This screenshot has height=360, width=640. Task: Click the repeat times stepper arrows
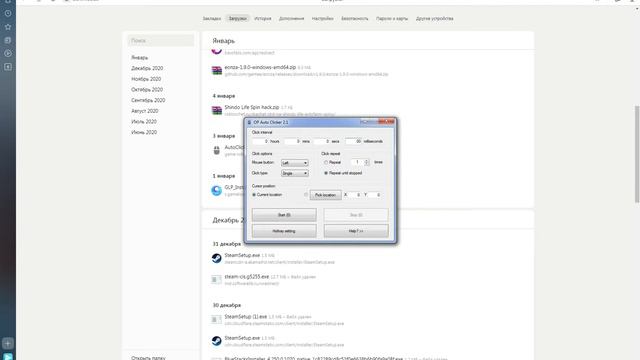[x=367, y=162]
